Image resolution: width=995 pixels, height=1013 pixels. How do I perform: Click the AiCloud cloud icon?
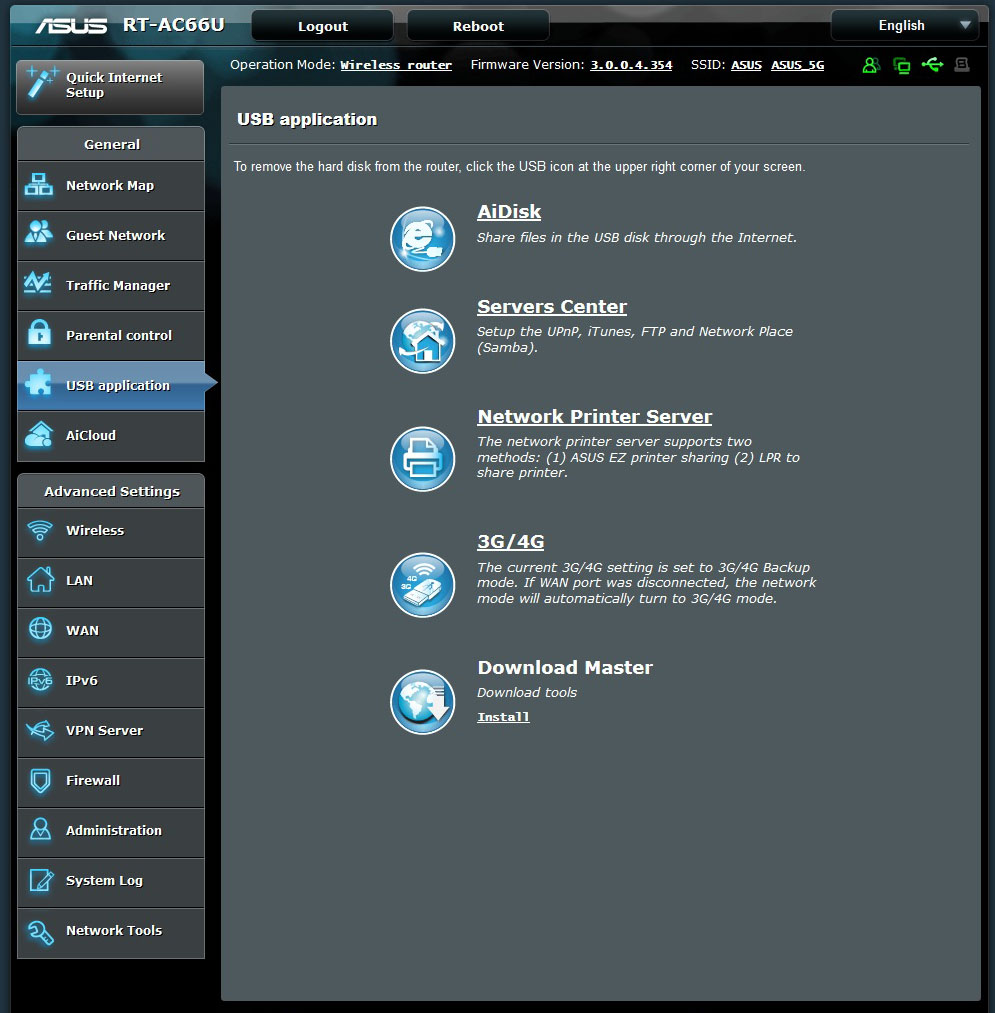(x=39, y=434)
